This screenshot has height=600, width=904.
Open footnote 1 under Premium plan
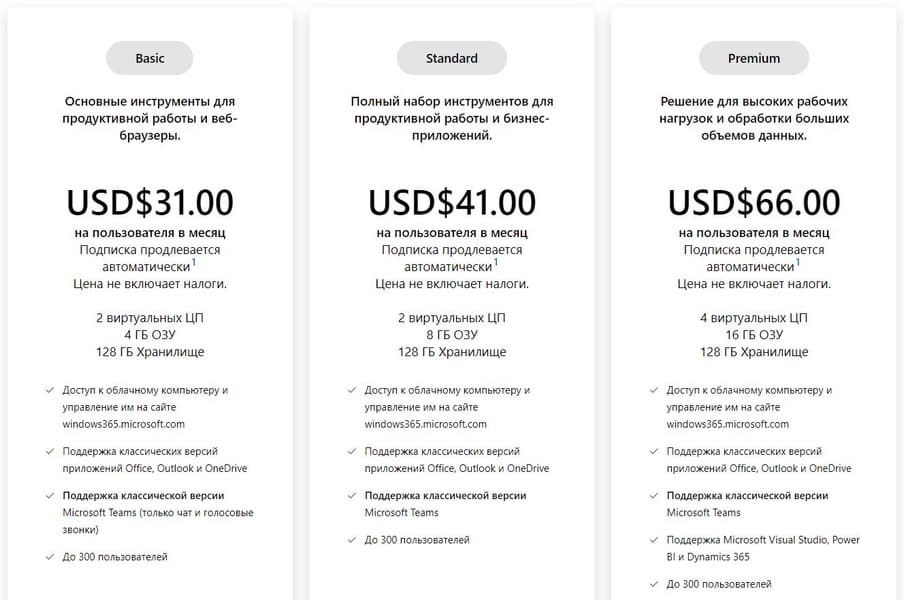click(x=798, y=263)
